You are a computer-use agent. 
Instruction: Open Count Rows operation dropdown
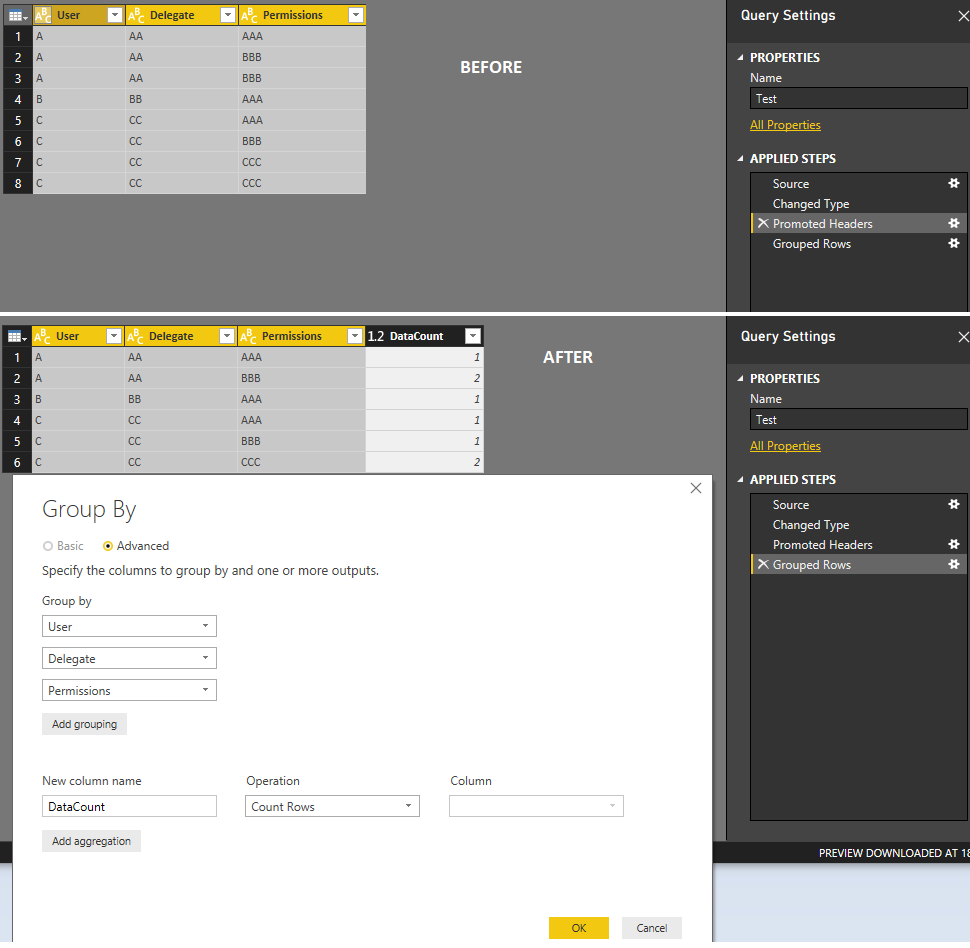click(332, 806)
